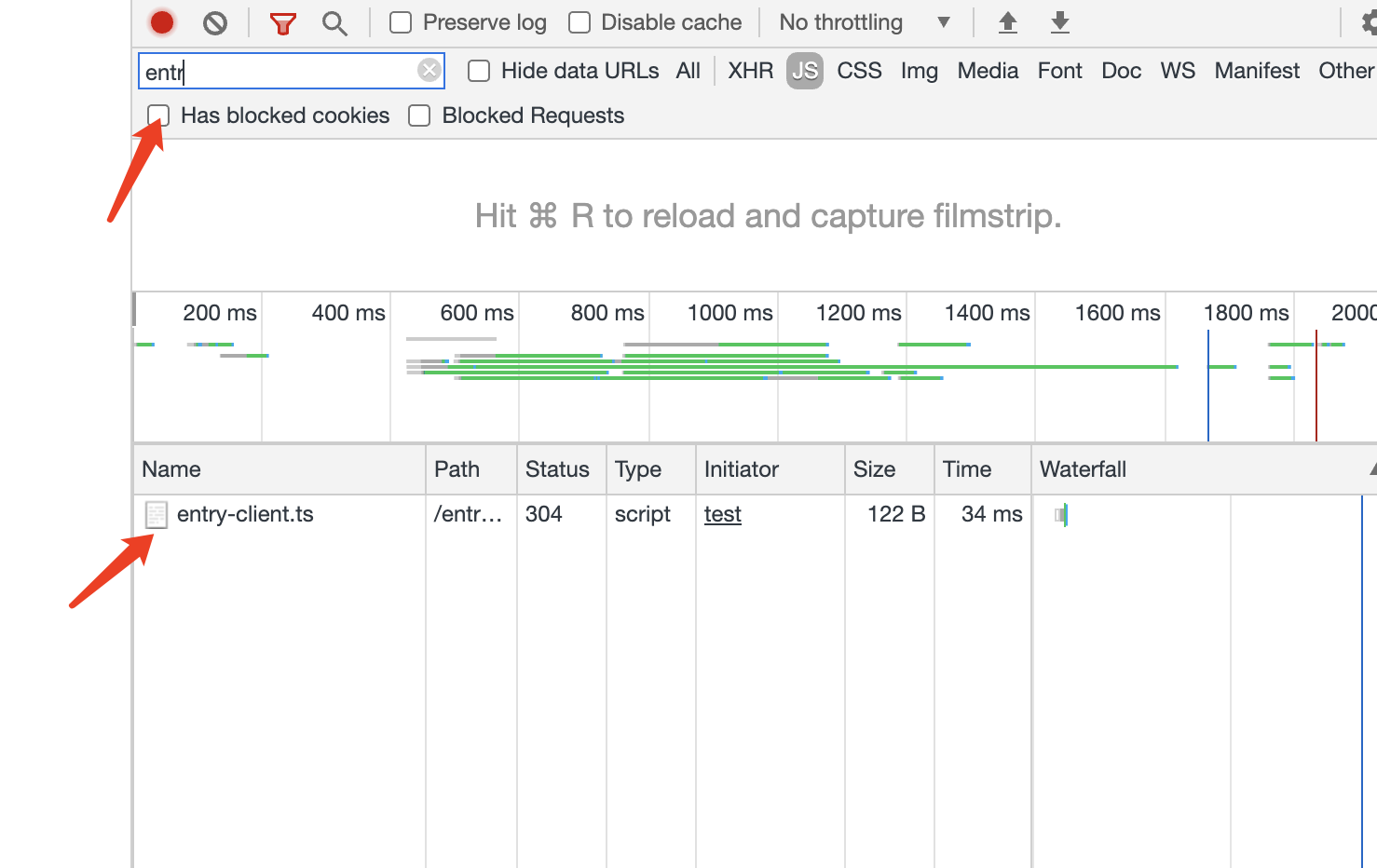Open the test initiator link

click(x=722, y=514)
